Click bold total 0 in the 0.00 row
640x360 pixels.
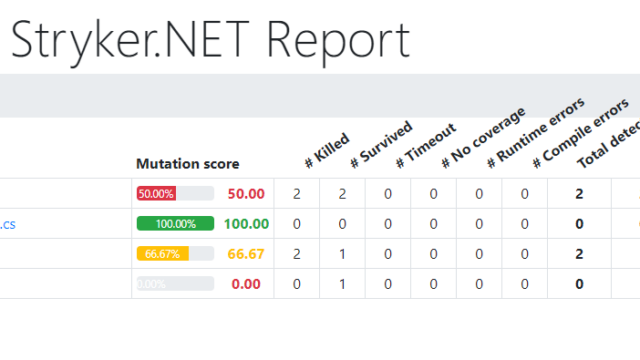[579, 284]
